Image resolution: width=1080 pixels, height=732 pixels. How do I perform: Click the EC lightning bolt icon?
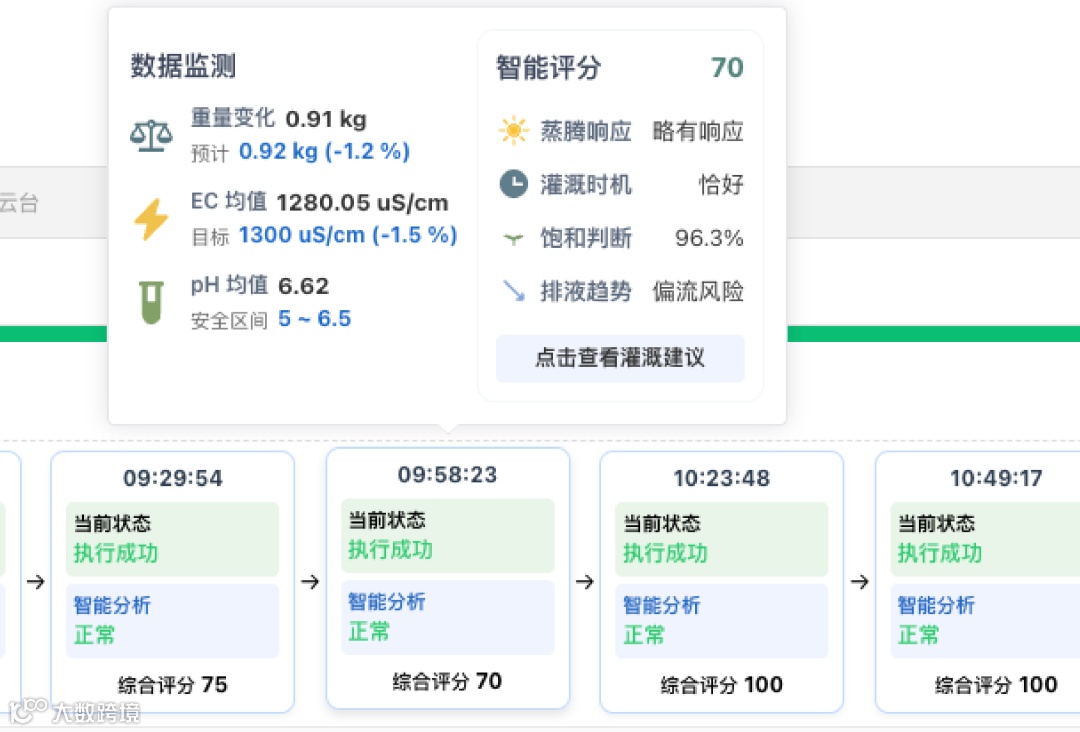coord(151,219)
